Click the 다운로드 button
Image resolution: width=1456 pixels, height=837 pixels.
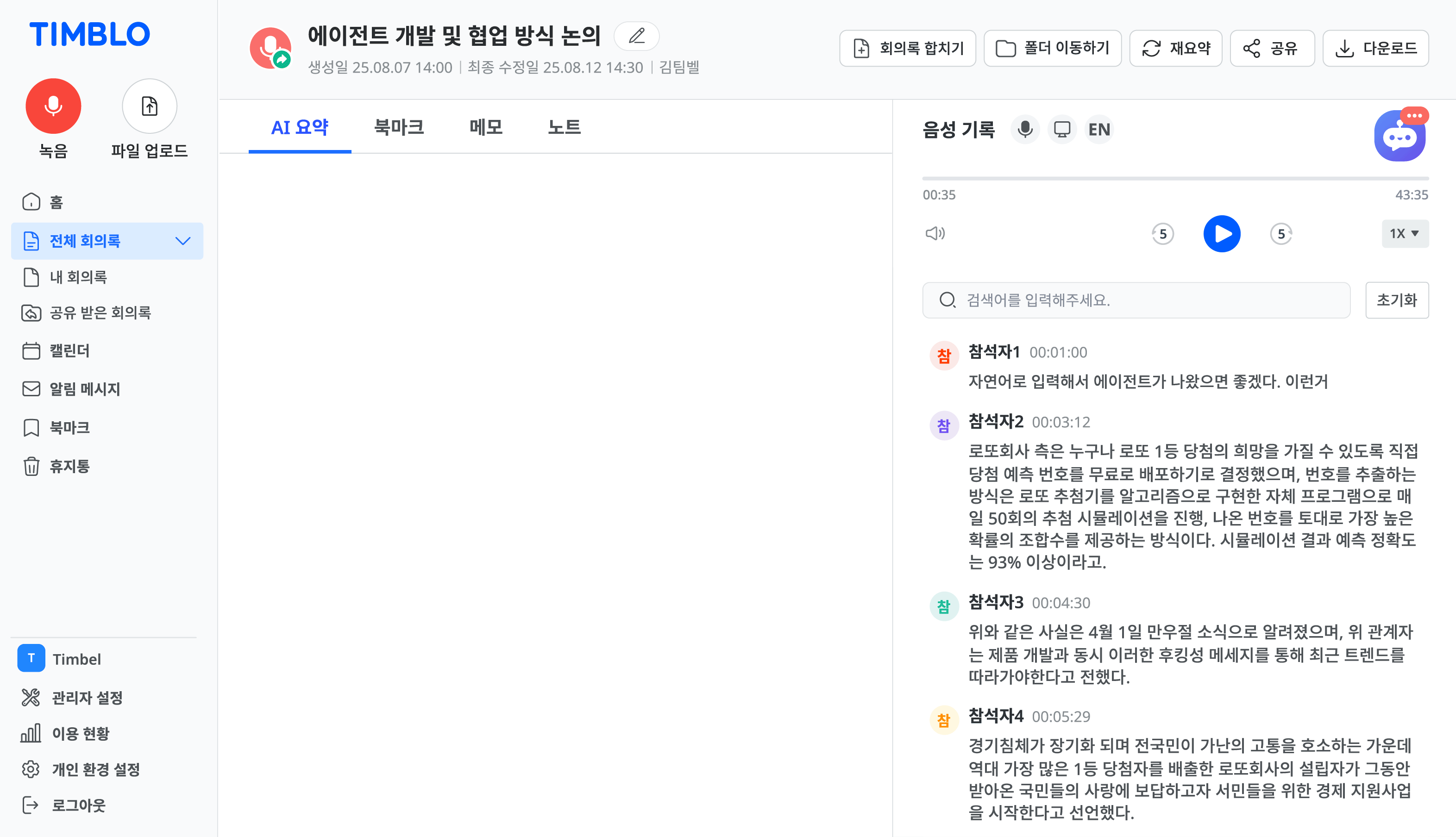point(1375,48)
